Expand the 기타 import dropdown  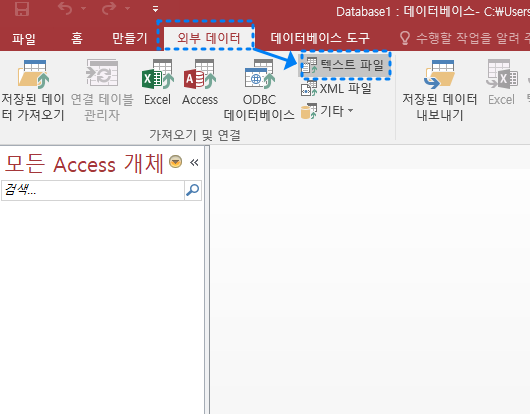tap(327, 112)
